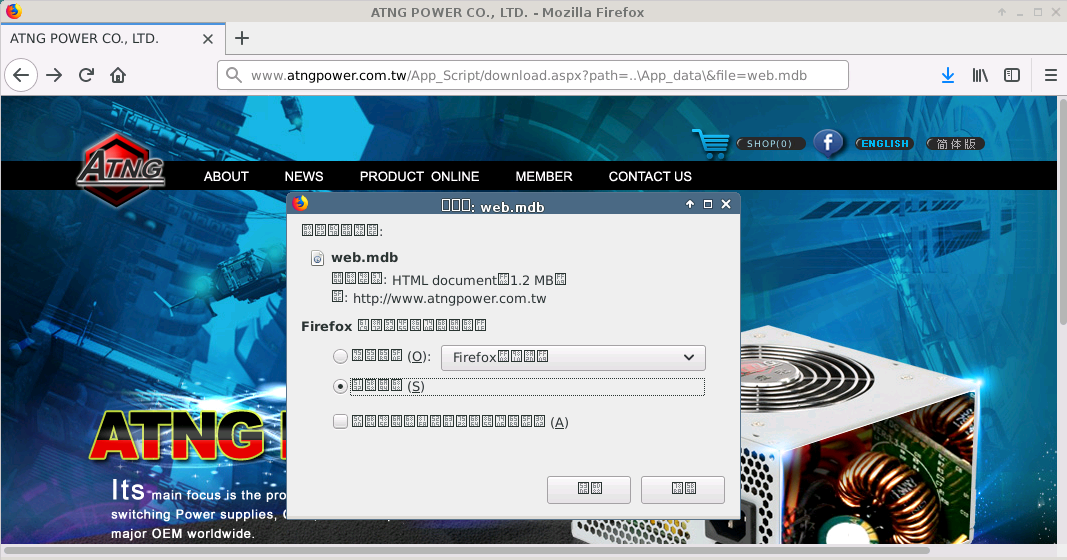Click the right-hand button in the dialog footer
The width and height of the screenshot is (1067, 560).
point(683,489)
